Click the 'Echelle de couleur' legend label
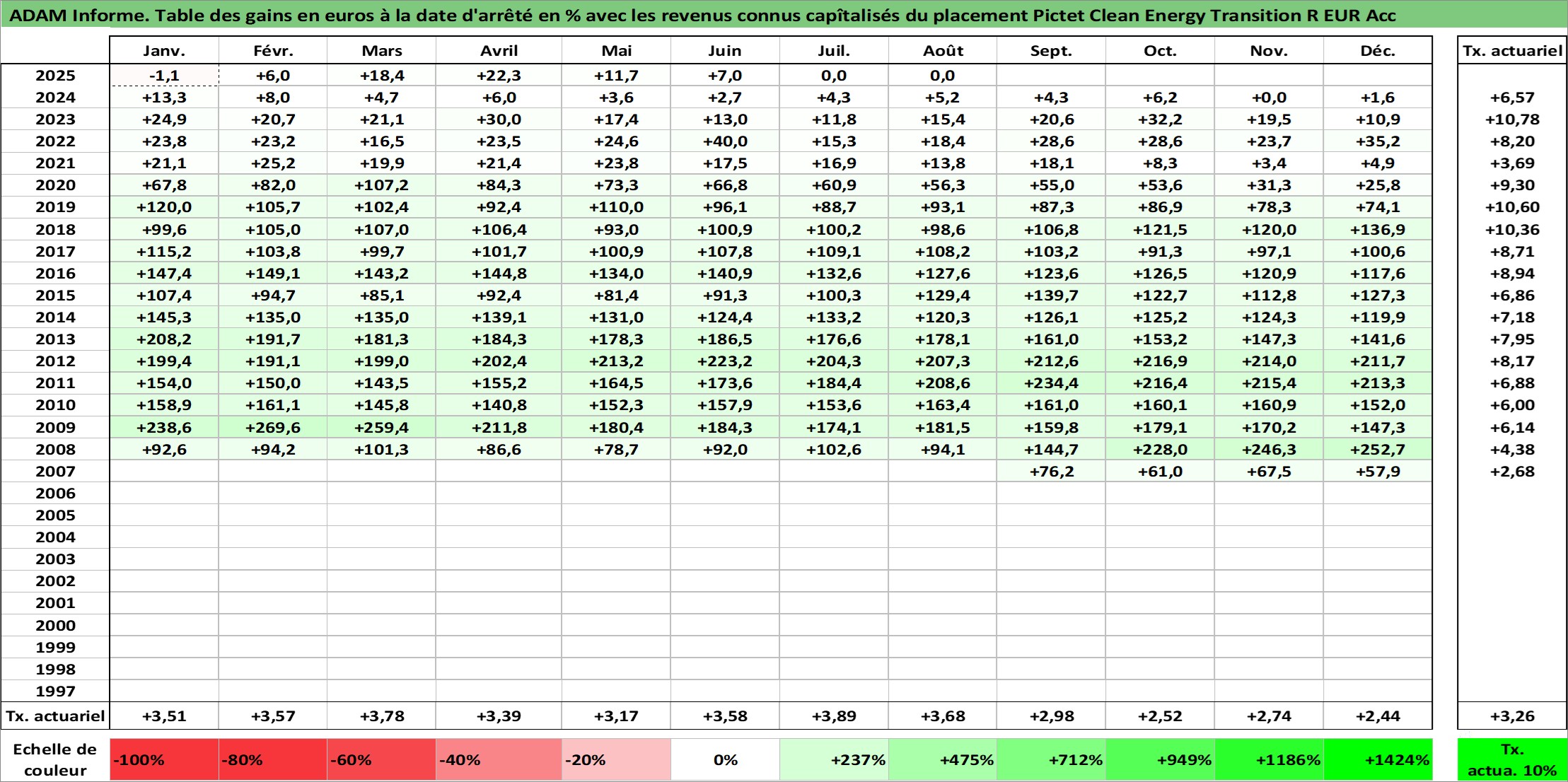Viewport: 1568px width, 782px height. [55, 760]
